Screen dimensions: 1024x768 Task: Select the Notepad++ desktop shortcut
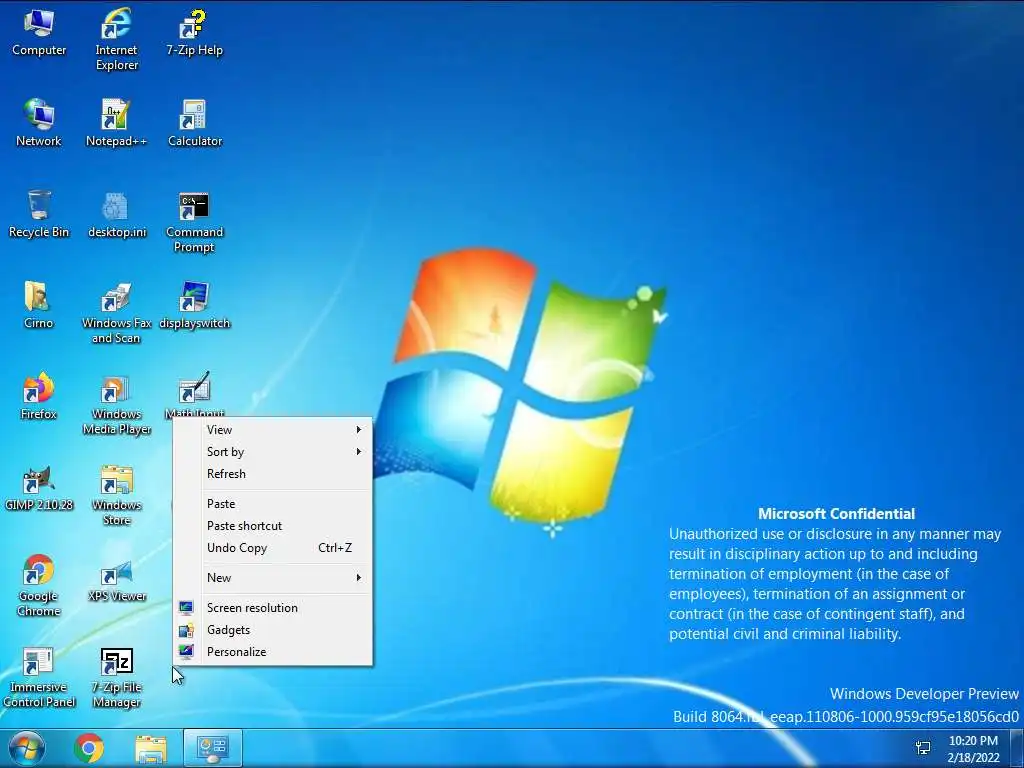point(116,123)
